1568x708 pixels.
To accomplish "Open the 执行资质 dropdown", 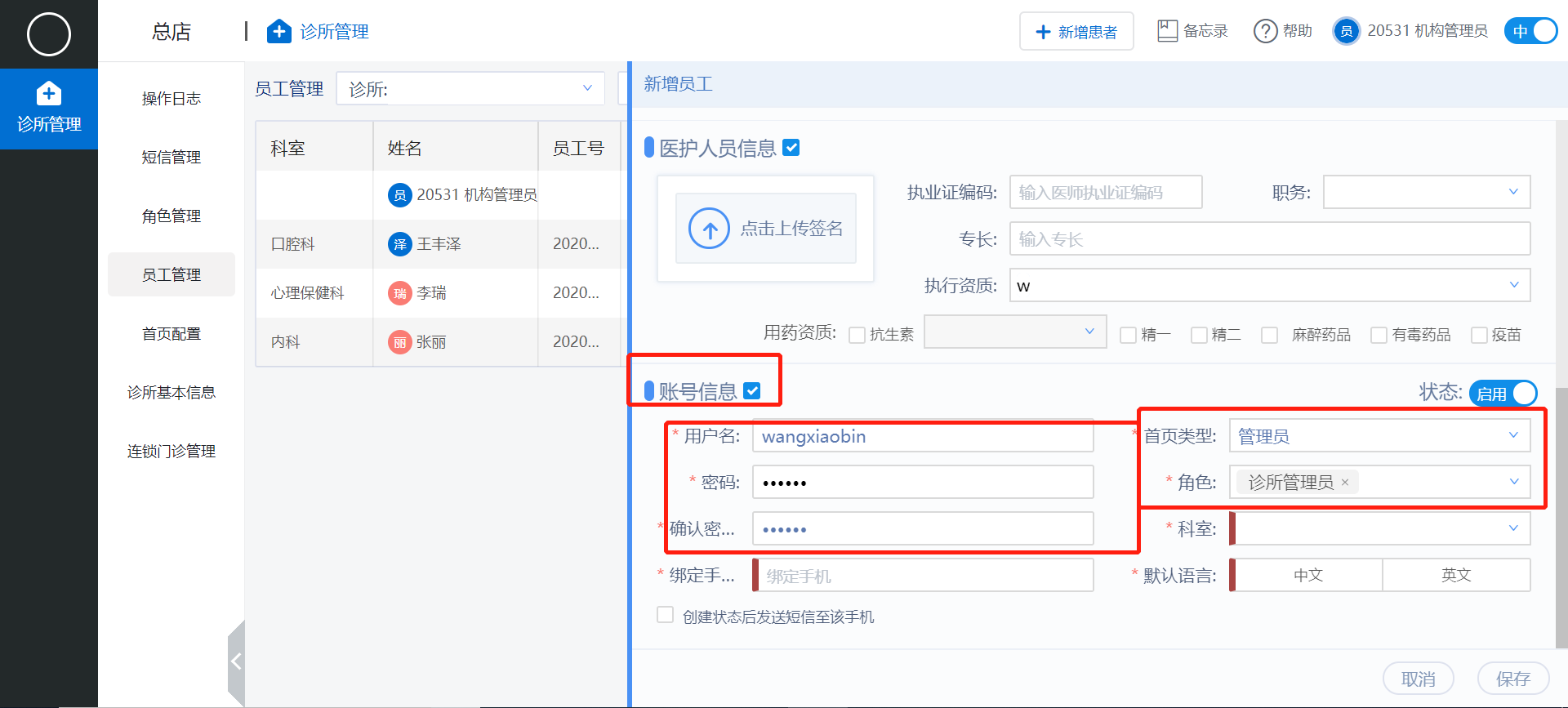I will click(1270, 285).
